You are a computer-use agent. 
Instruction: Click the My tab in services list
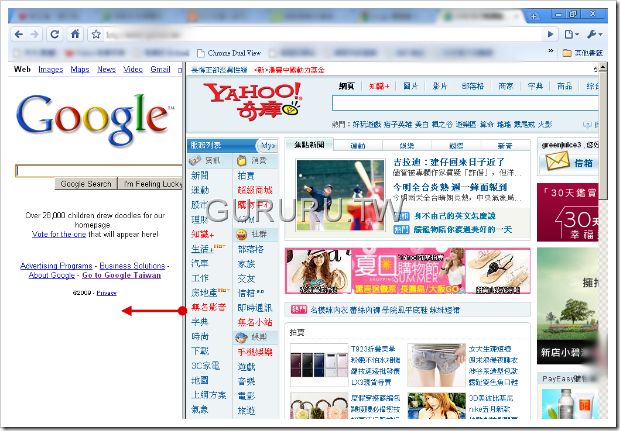click(268, 146)
